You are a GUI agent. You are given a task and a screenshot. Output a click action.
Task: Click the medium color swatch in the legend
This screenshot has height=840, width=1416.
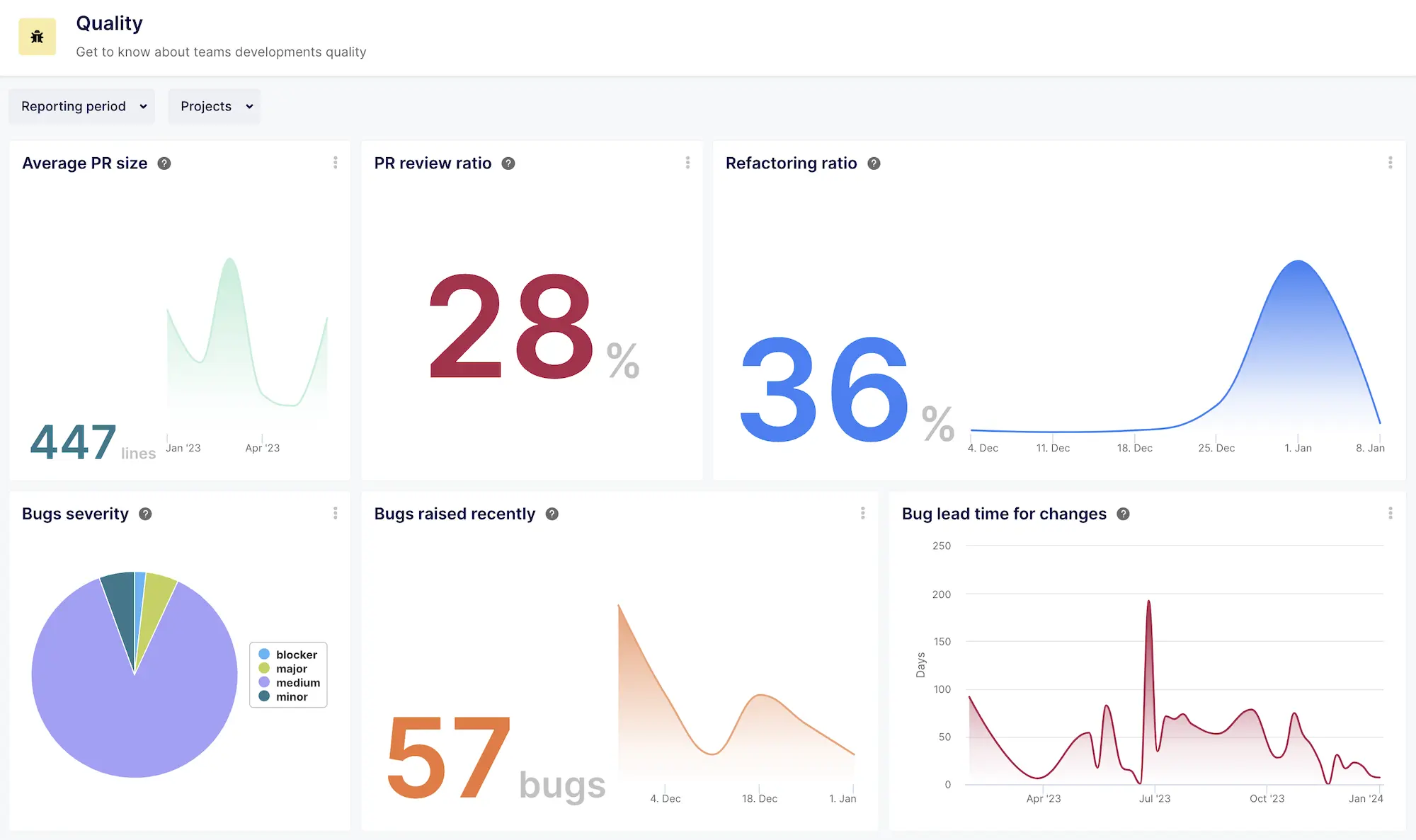pos(263,682)
